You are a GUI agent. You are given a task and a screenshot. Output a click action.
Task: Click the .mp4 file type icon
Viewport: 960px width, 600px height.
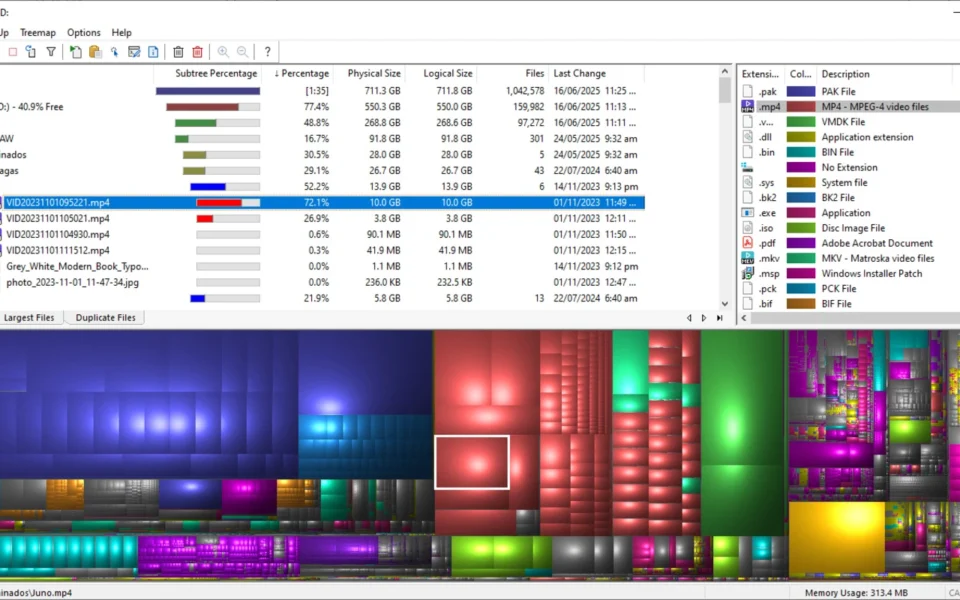747,107
